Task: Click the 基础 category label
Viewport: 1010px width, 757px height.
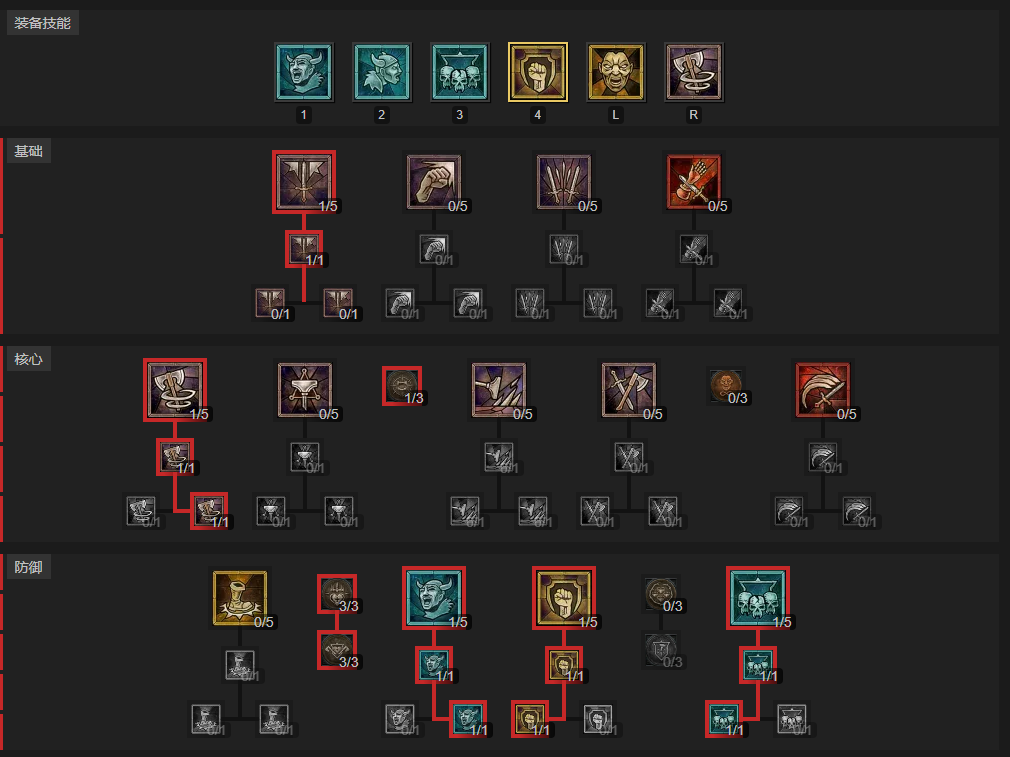Action: 28,151
